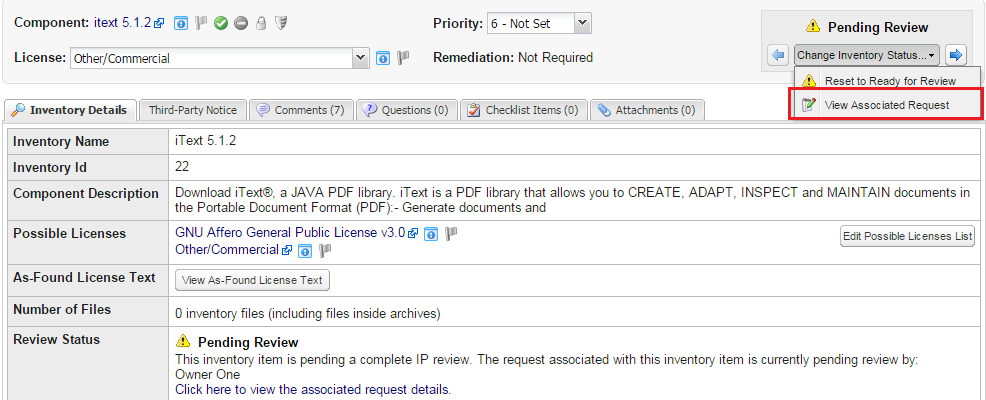This screenshot has width=986, height=400.
Task: Open the info icon beside the GNU Affero license
Action: (x=431, y=234)
